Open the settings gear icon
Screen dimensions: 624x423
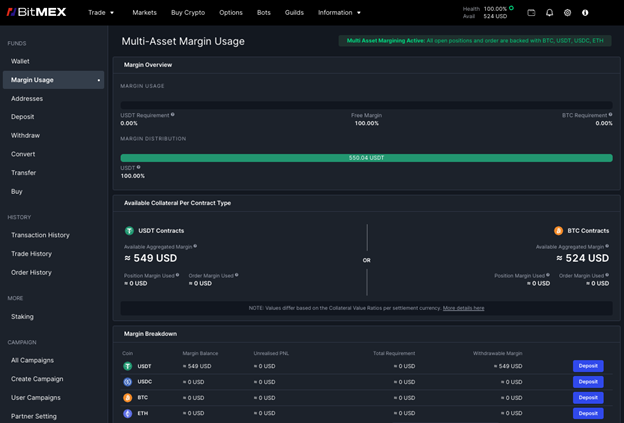coord(567,13)
